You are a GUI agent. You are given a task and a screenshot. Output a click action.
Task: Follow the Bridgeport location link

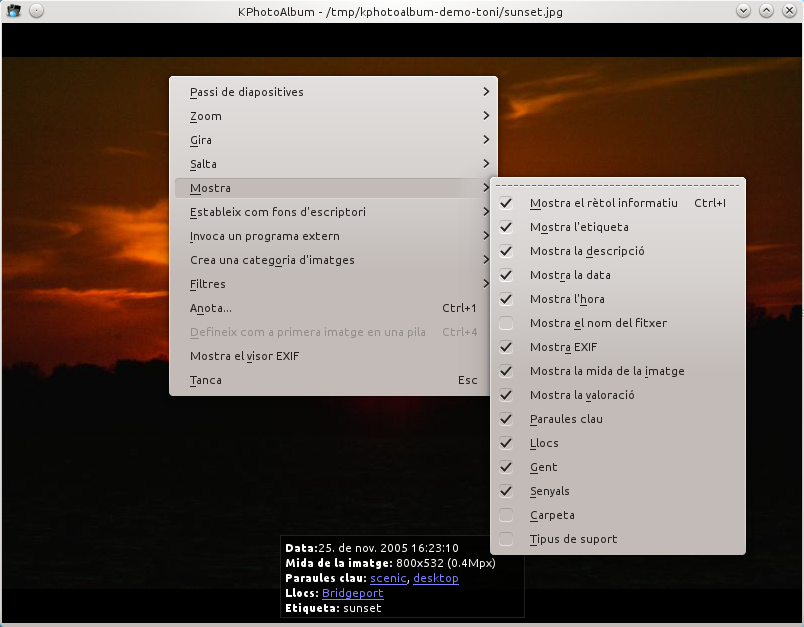352,593
